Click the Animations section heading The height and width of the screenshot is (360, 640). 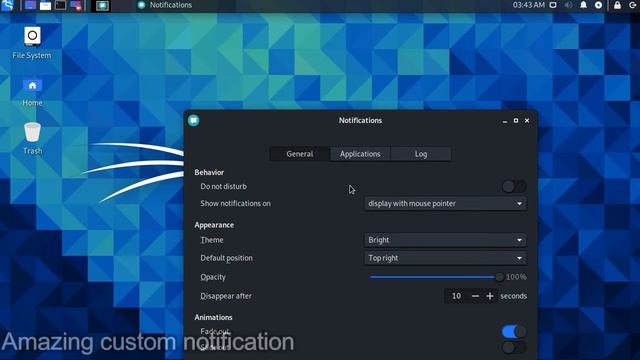click(x=213, y=317)
